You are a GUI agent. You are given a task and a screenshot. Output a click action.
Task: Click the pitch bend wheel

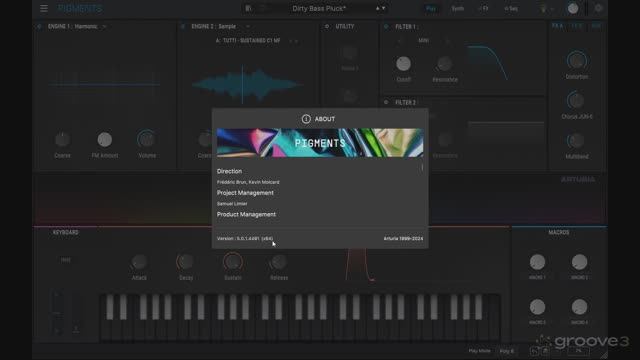57,313
